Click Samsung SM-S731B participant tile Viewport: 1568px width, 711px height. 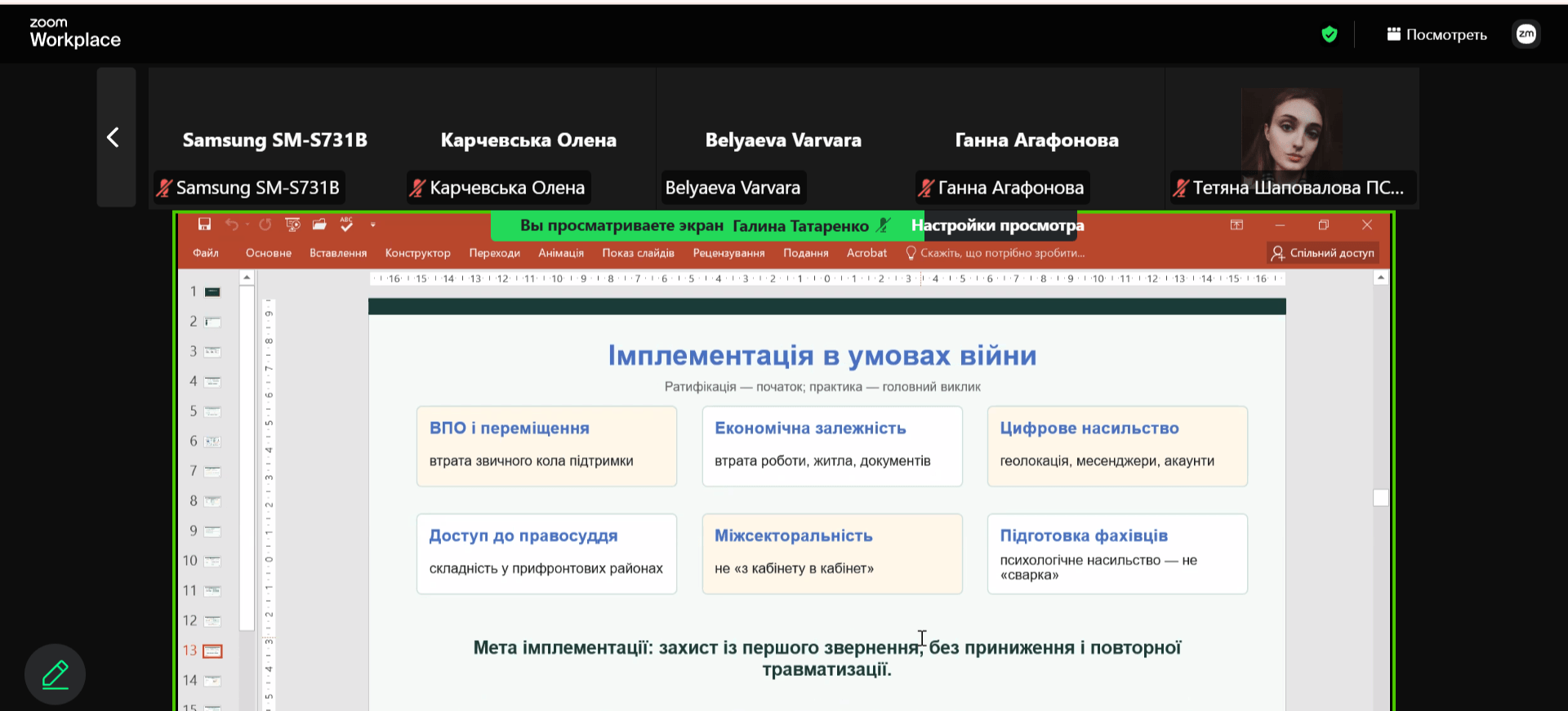click(x=275, y=137)
